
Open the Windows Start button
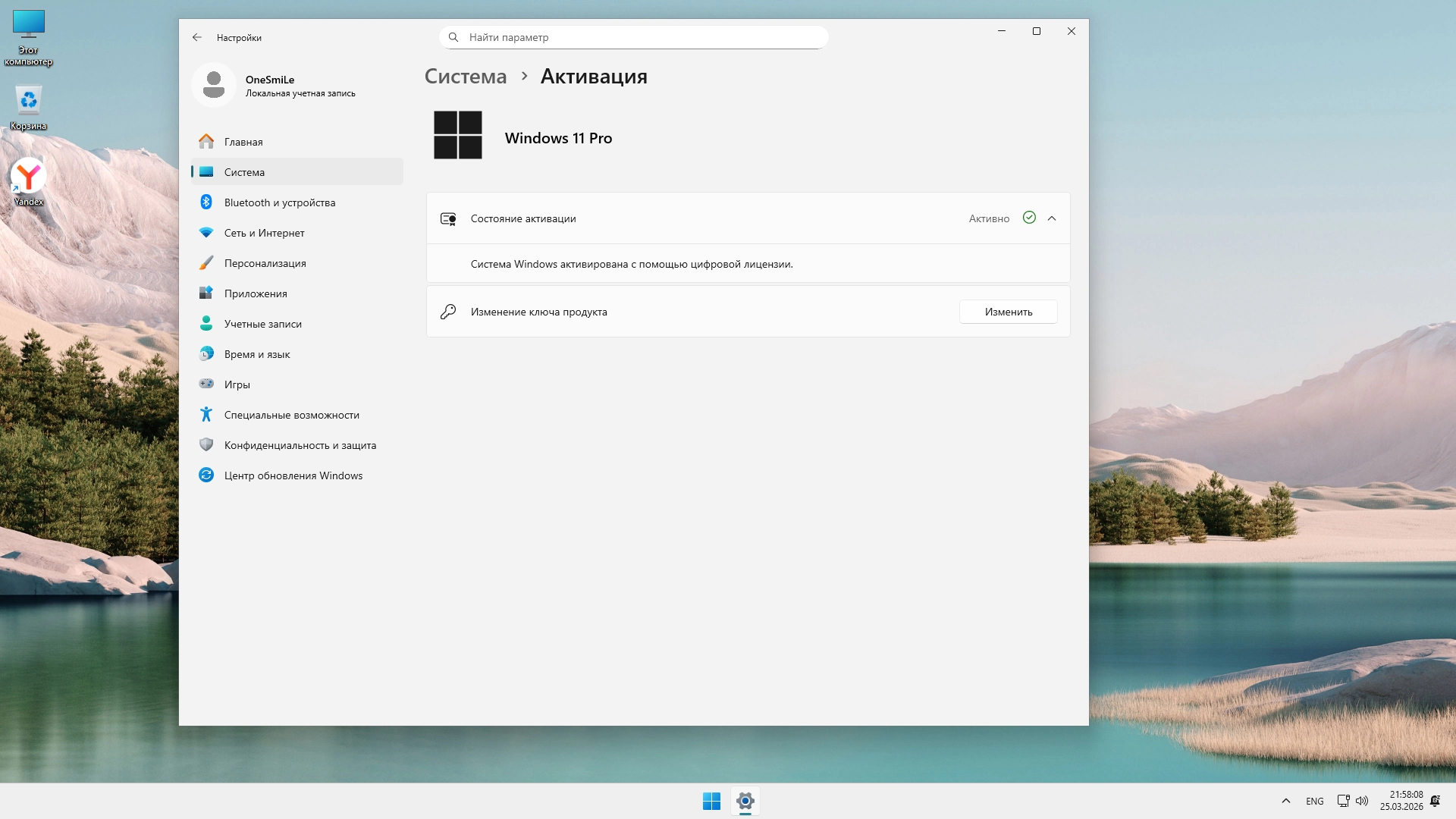point(711,801)
